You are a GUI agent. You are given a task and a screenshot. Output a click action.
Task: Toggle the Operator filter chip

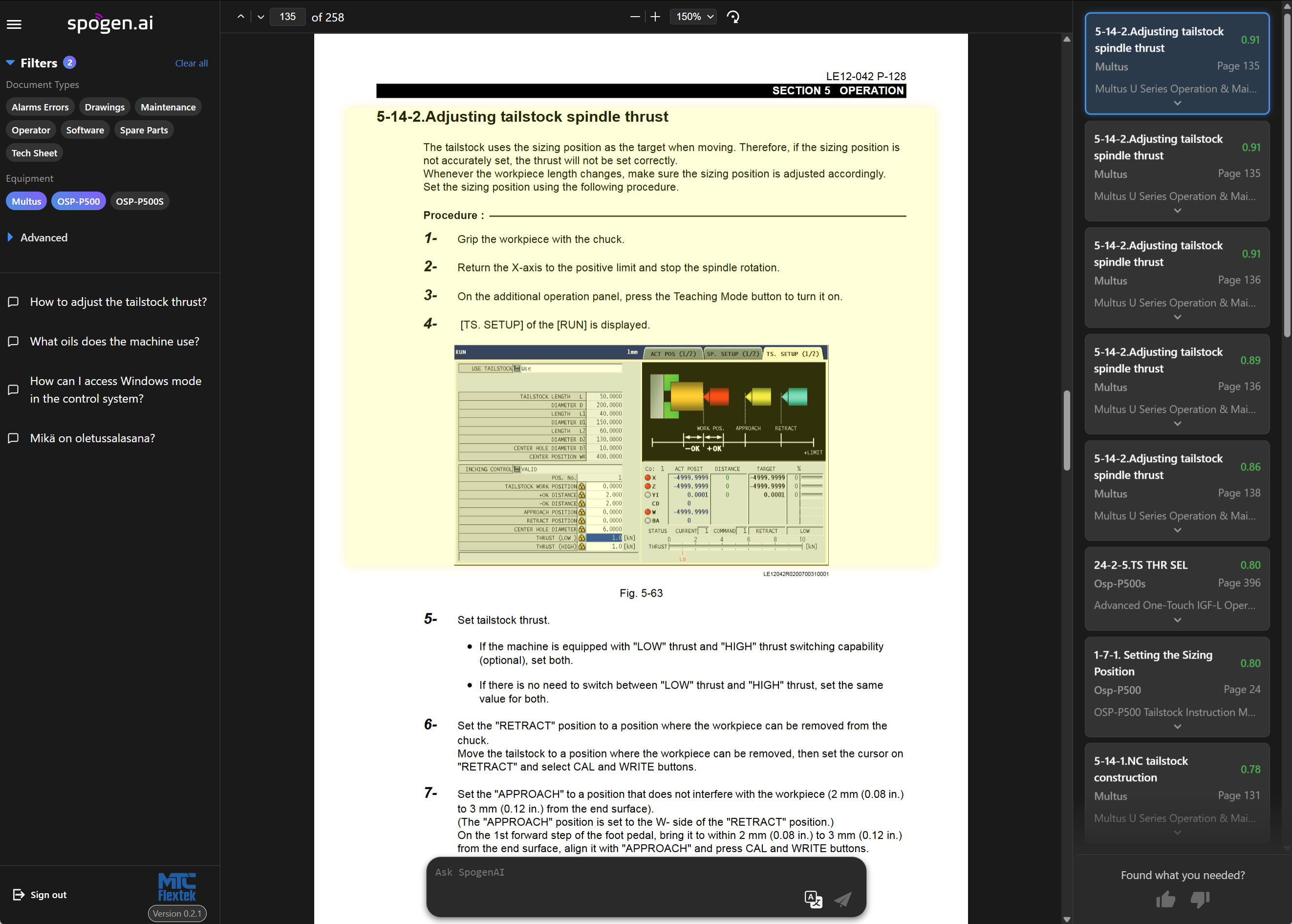(31, 129)
